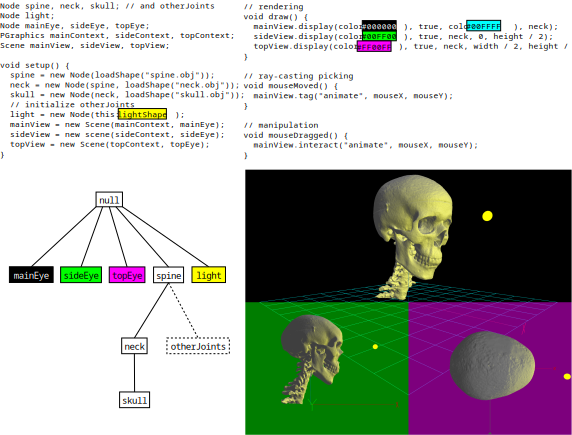572x435 pixels.
Task: Click the yellow light node box
Action: (x=209, y=275)
